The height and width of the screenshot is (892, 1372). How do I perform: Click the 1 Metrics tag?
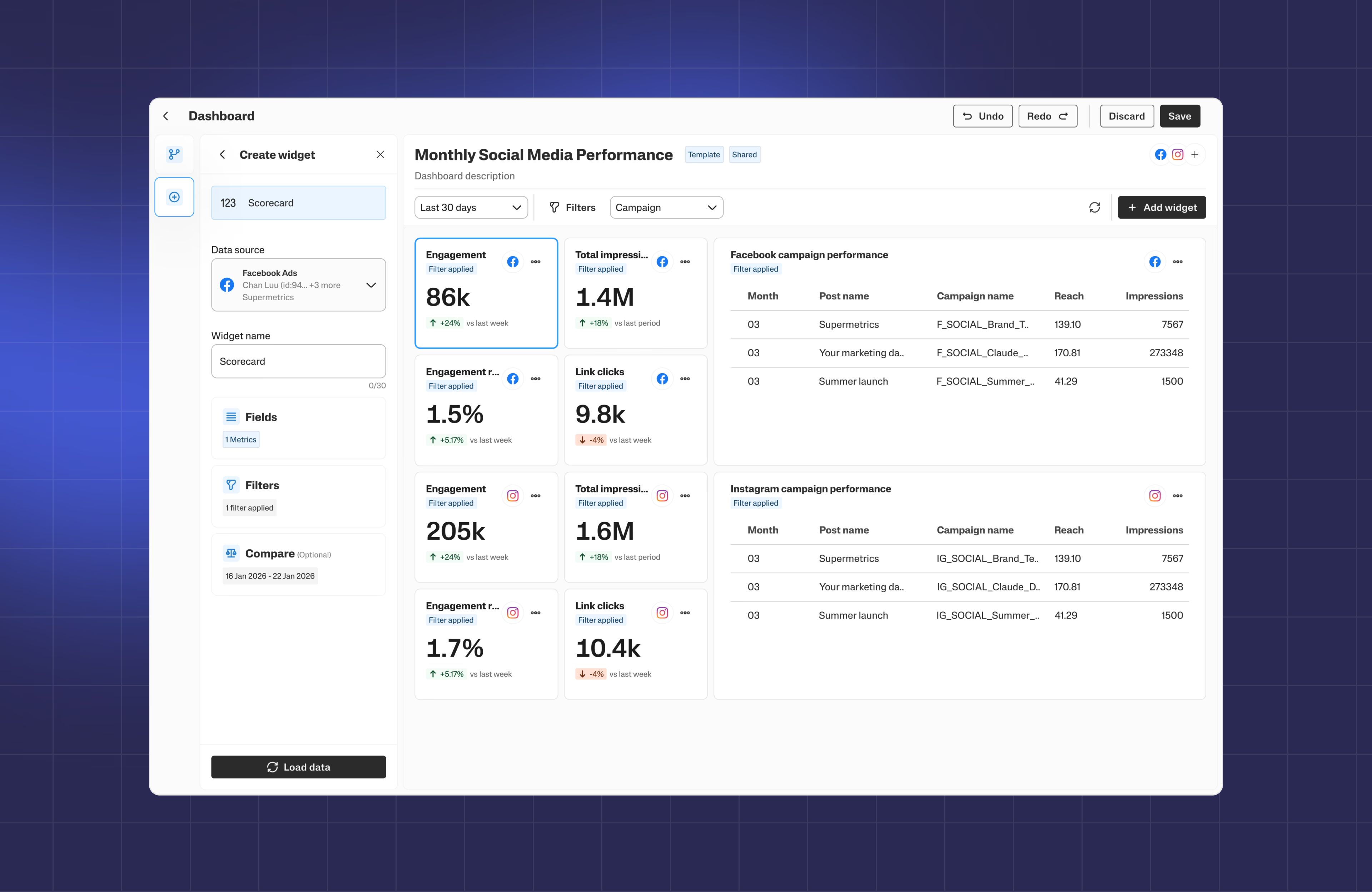click(241, 439)
